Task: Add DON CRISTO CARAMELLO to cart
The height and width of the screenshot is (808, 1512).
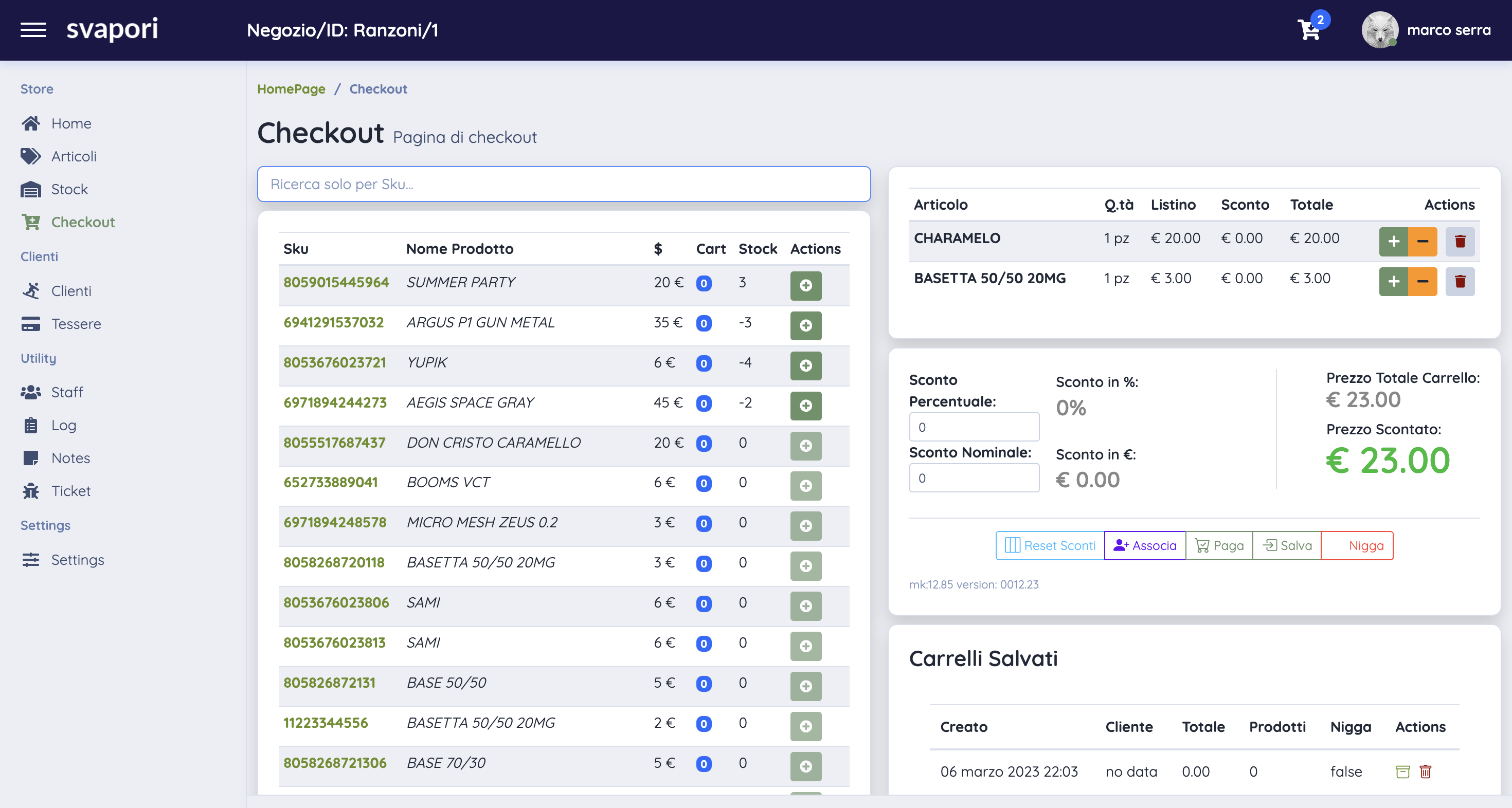Action: 805,446
